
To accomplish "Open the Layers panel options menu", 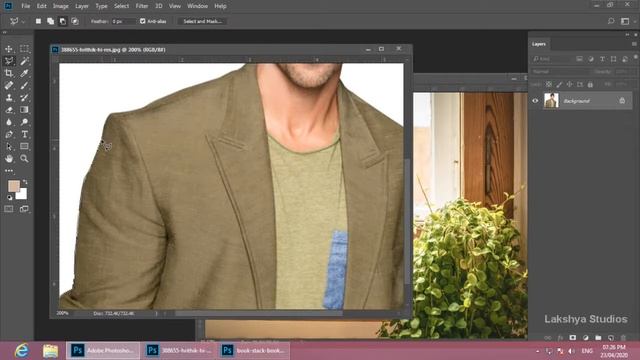I will (x=634, y=44).
